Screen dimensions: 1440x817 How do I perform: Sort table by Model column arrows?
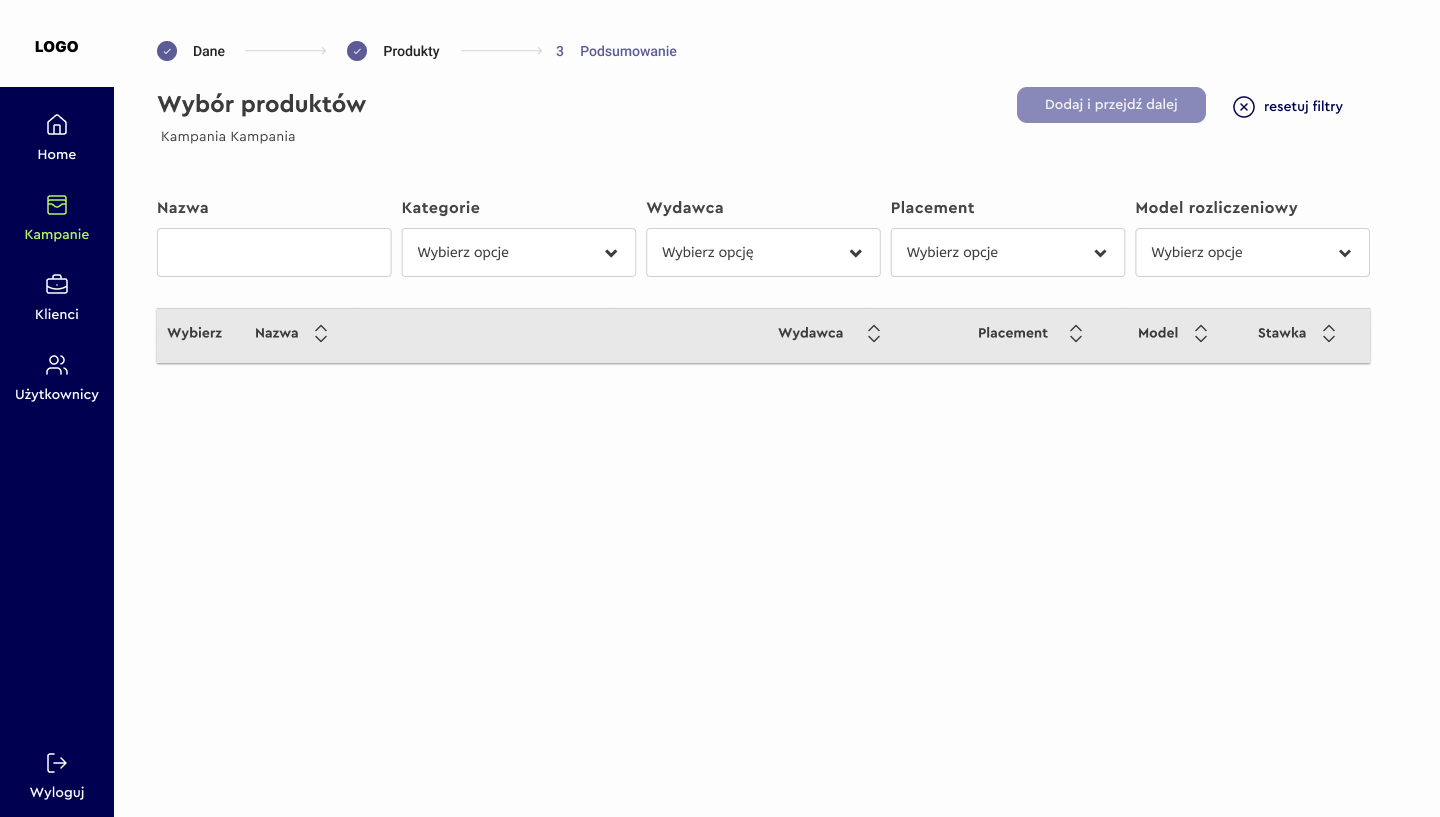pos(1201,333)
